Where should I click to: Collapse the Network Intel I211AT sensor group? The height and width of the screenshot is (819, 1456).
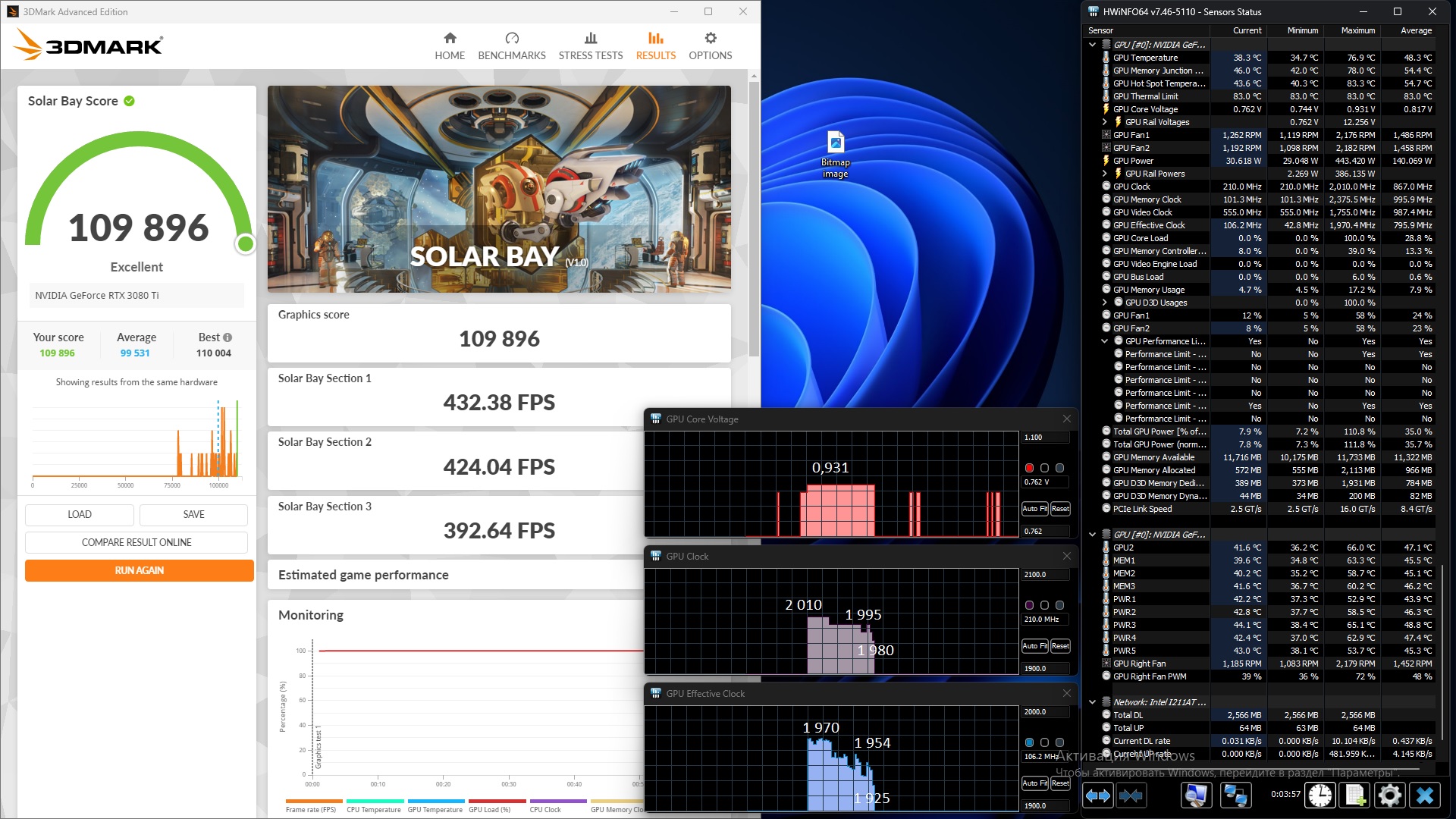(1093, 702)
